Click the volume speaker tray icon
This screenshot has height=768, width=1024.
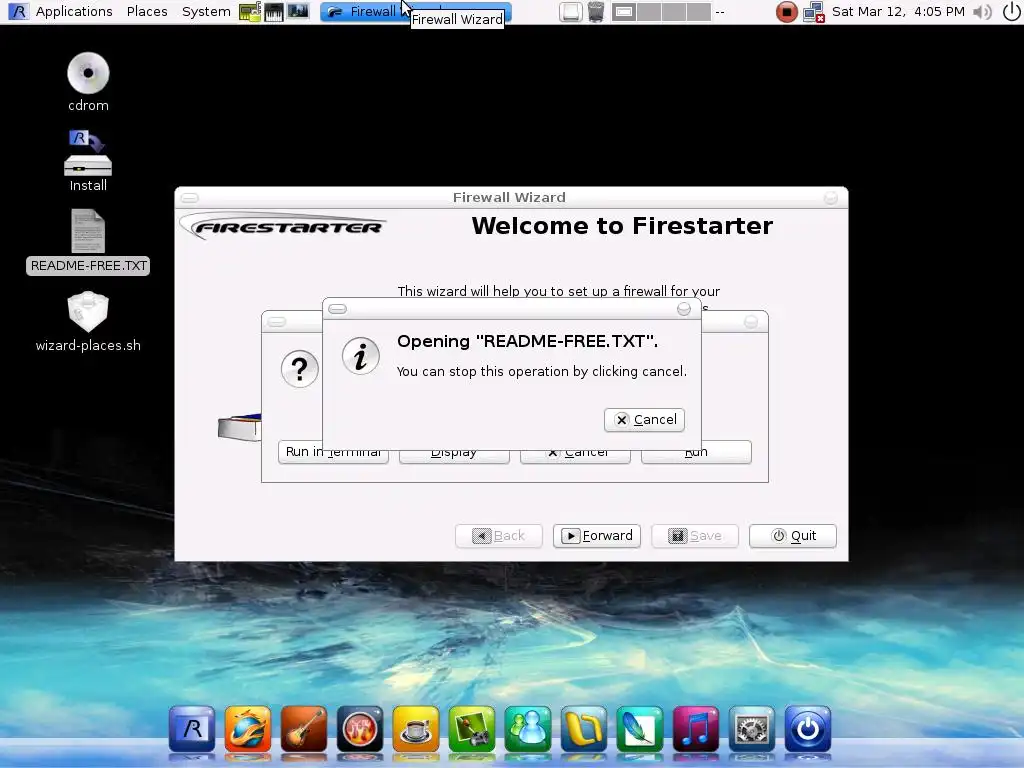(982, 12)
